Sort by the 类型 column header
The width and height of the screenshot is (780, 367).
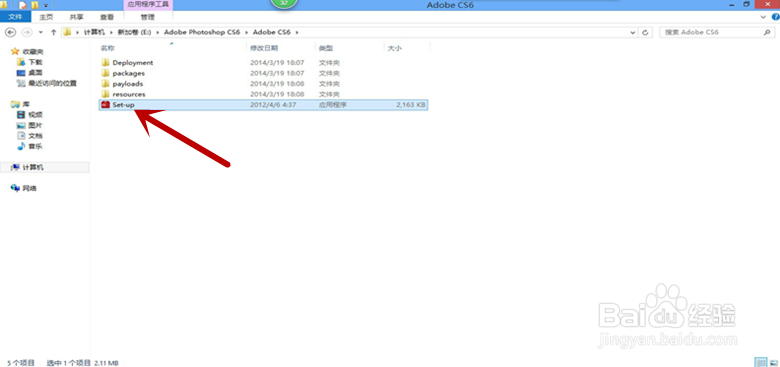click(x=325, y=48)
